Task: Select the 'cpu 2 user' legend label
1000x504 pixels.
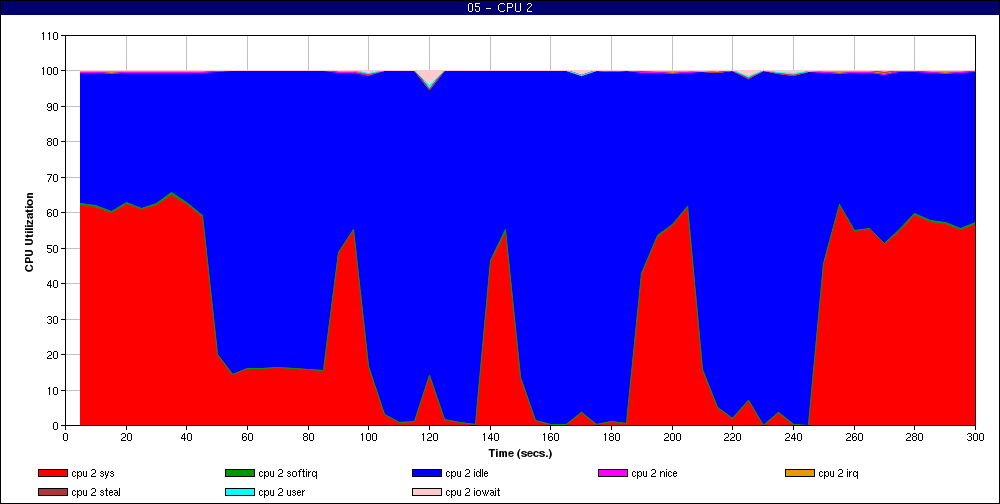Action: tap(281, 493)
